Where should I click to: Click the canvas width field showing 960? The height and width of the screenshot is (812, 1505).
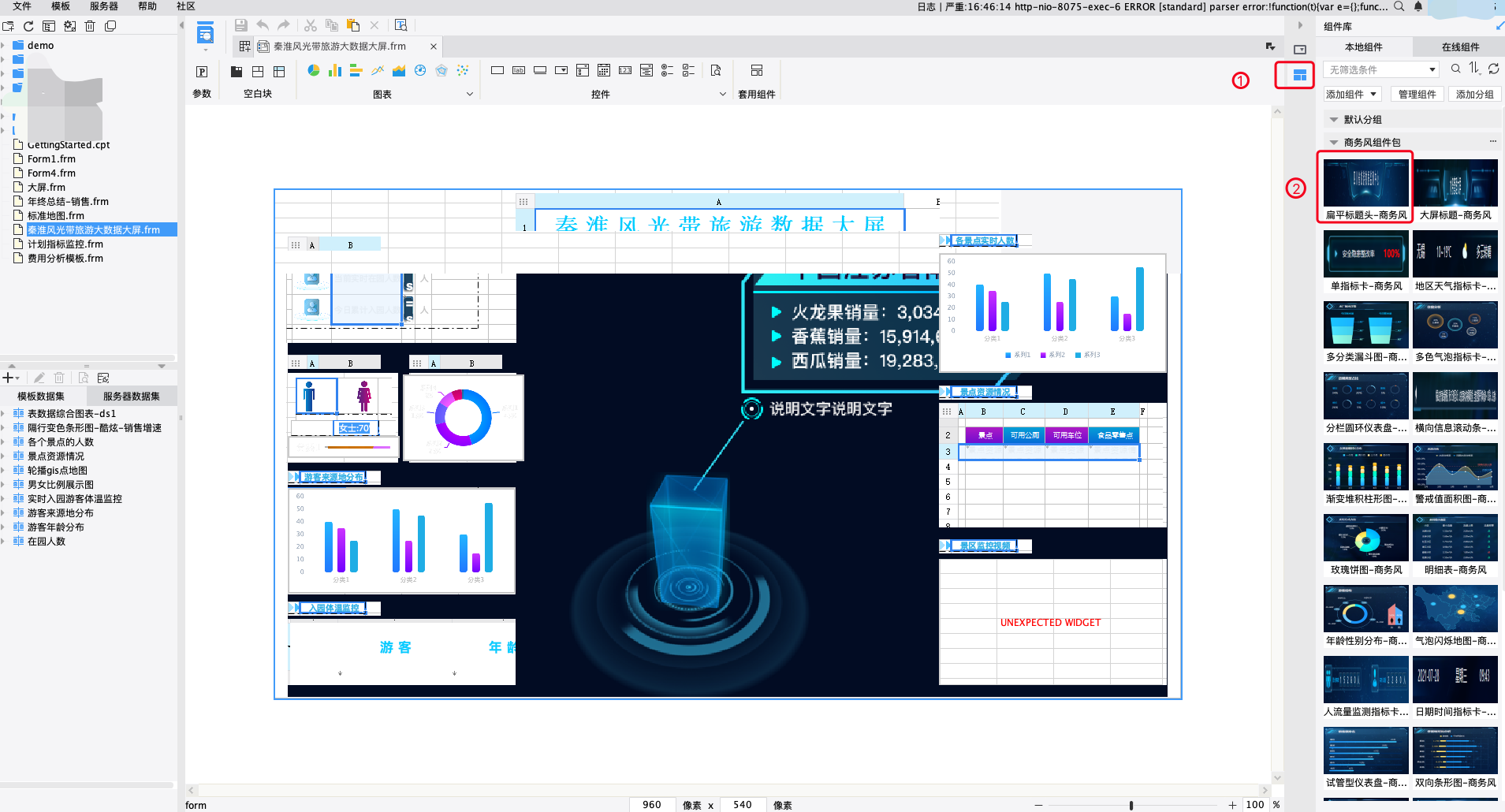tap(651, 805)
